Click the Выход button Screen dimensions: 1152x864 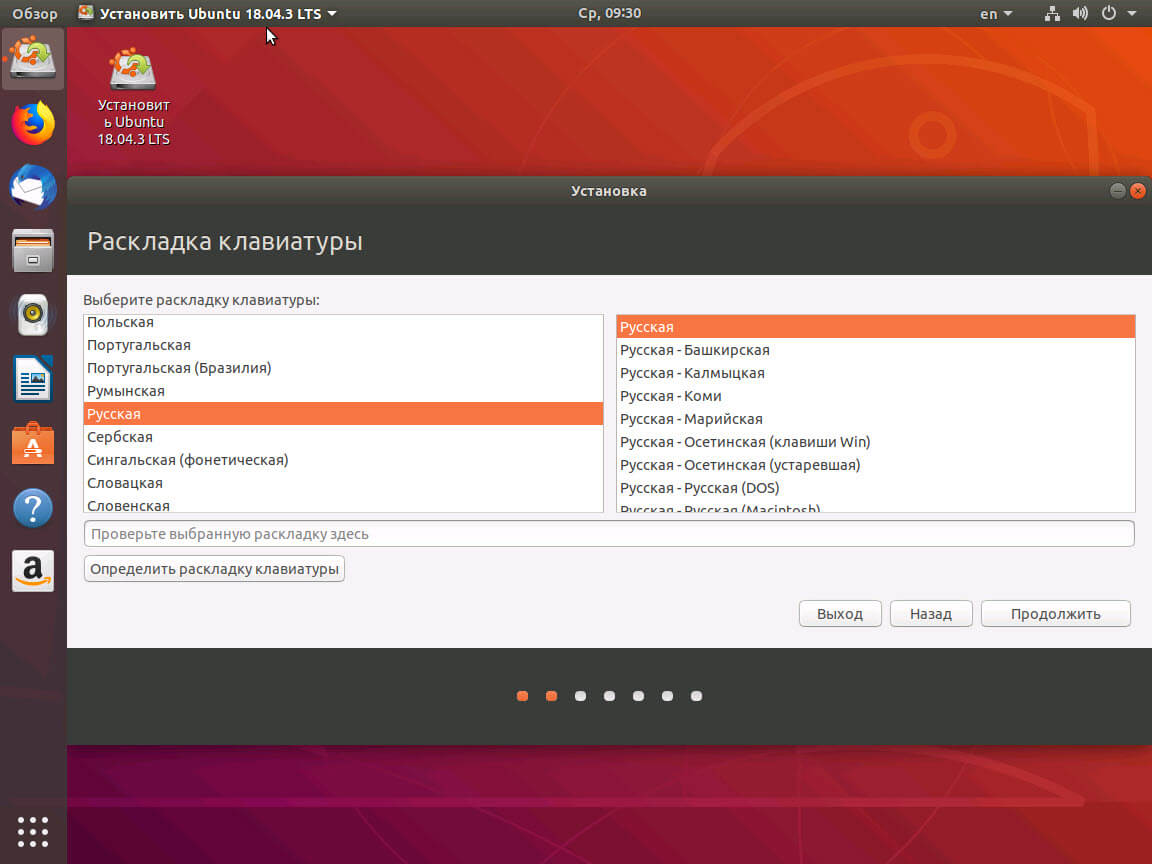840,613
